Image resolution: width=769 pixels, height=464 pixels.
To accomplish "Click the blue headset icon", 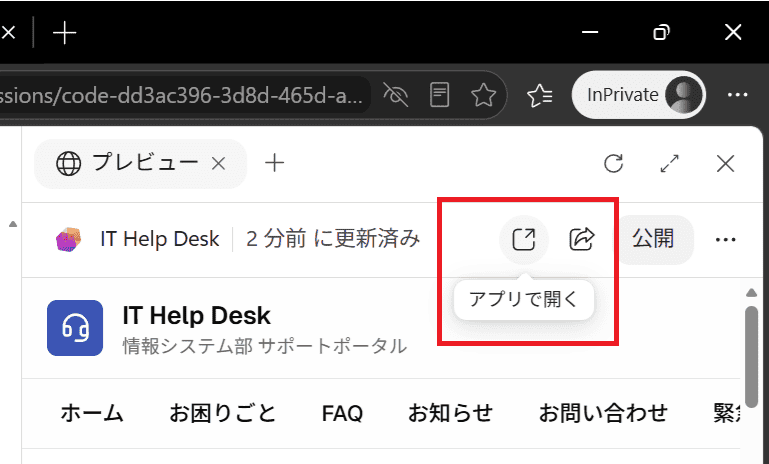I will (75, 328).
